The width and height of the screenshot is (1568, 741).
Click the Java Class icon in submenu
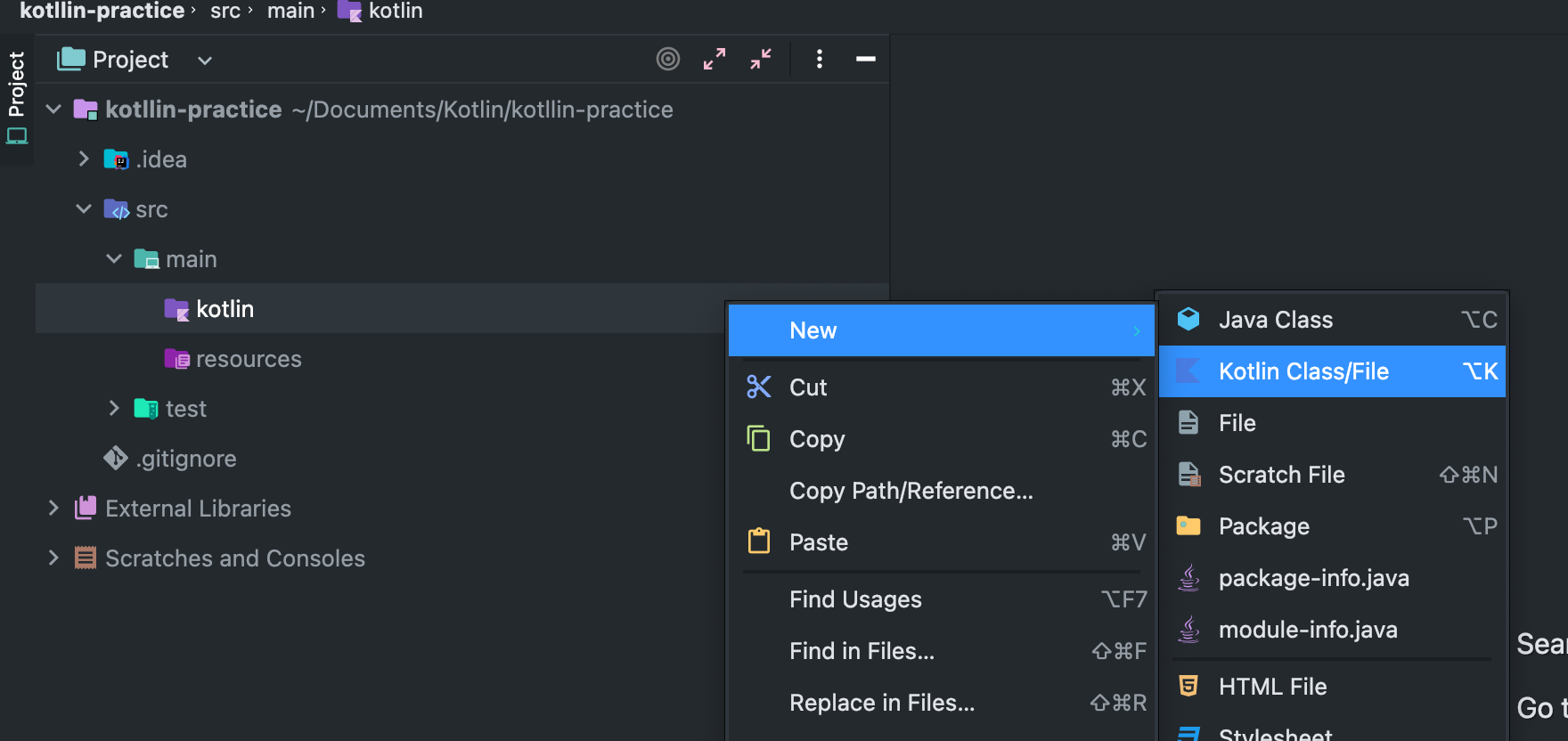[x=1188, y=319]
